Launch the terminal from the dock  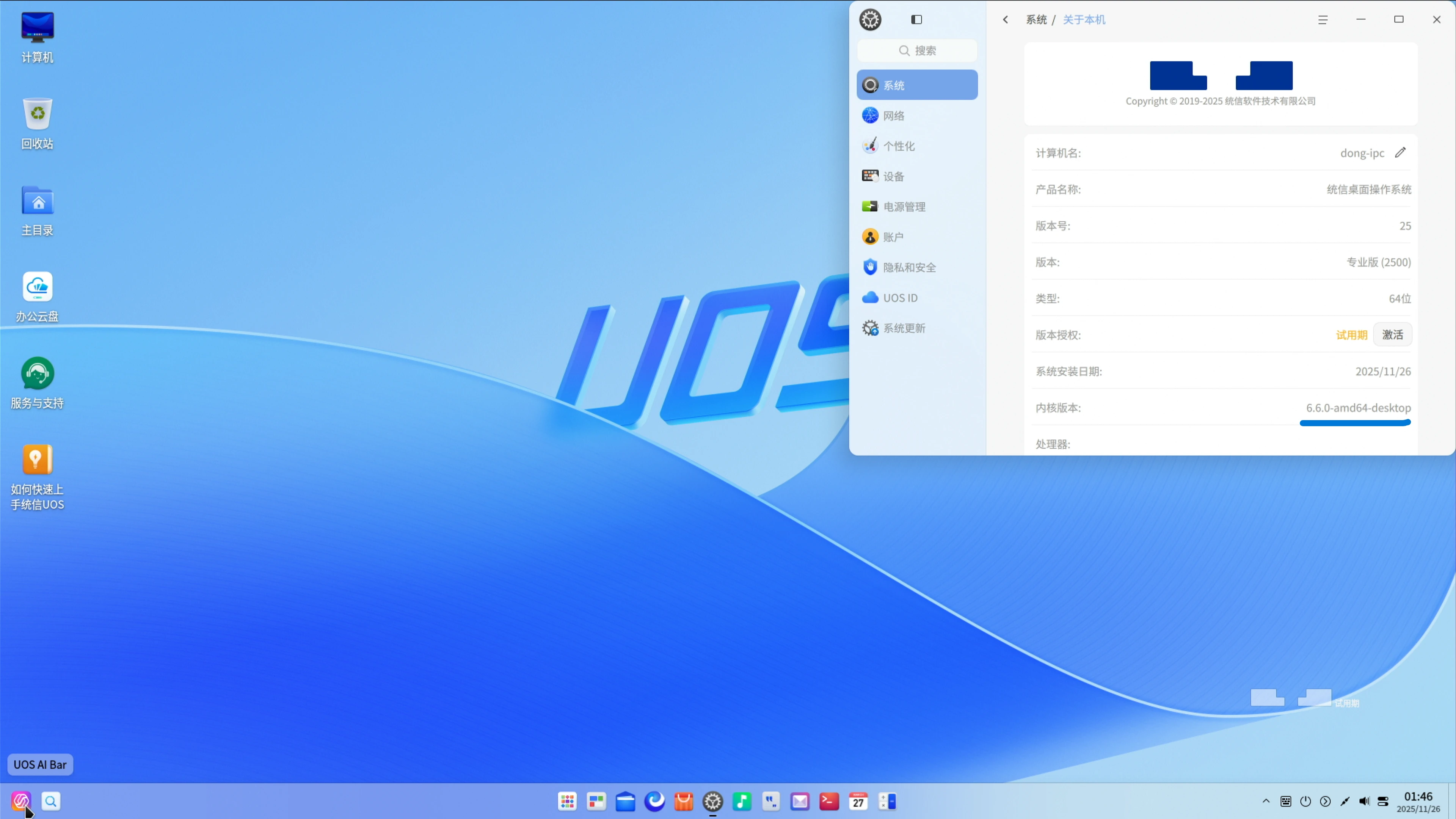829,801
